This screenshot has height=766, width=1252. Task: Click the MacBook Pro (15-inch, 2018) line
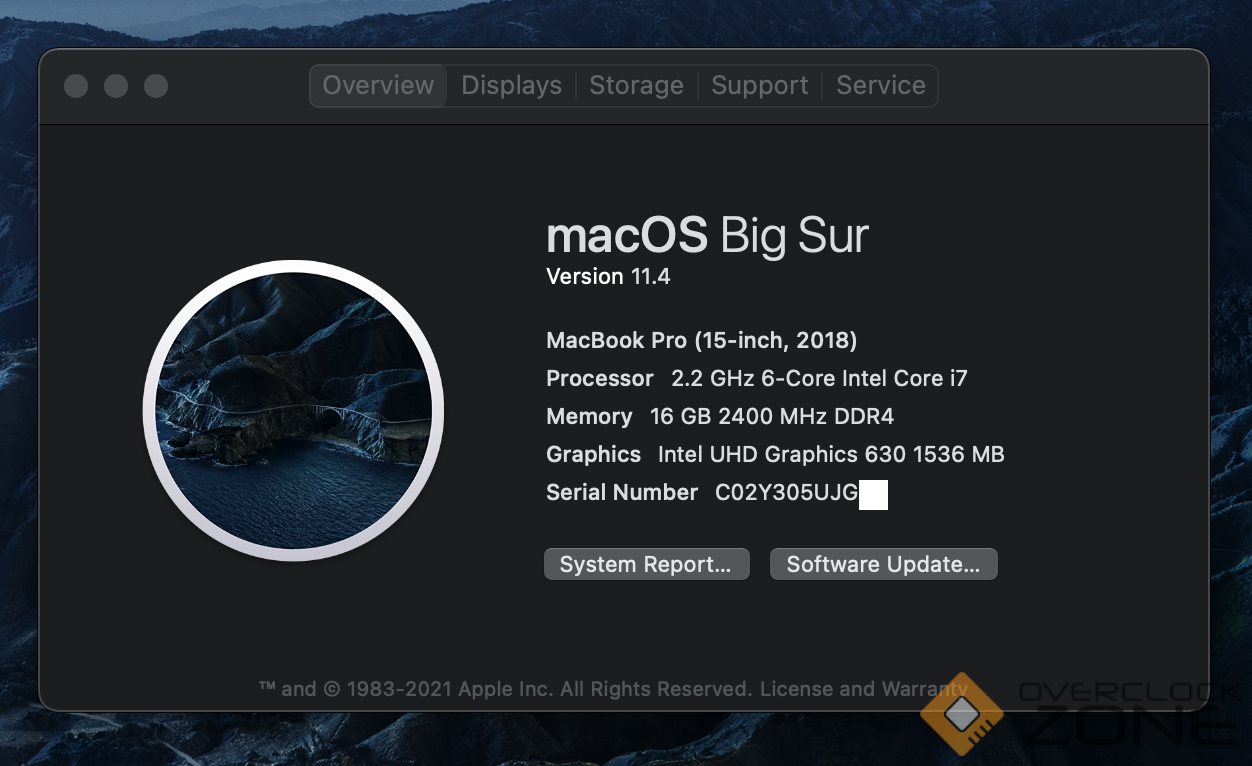[x=701, y=341]
